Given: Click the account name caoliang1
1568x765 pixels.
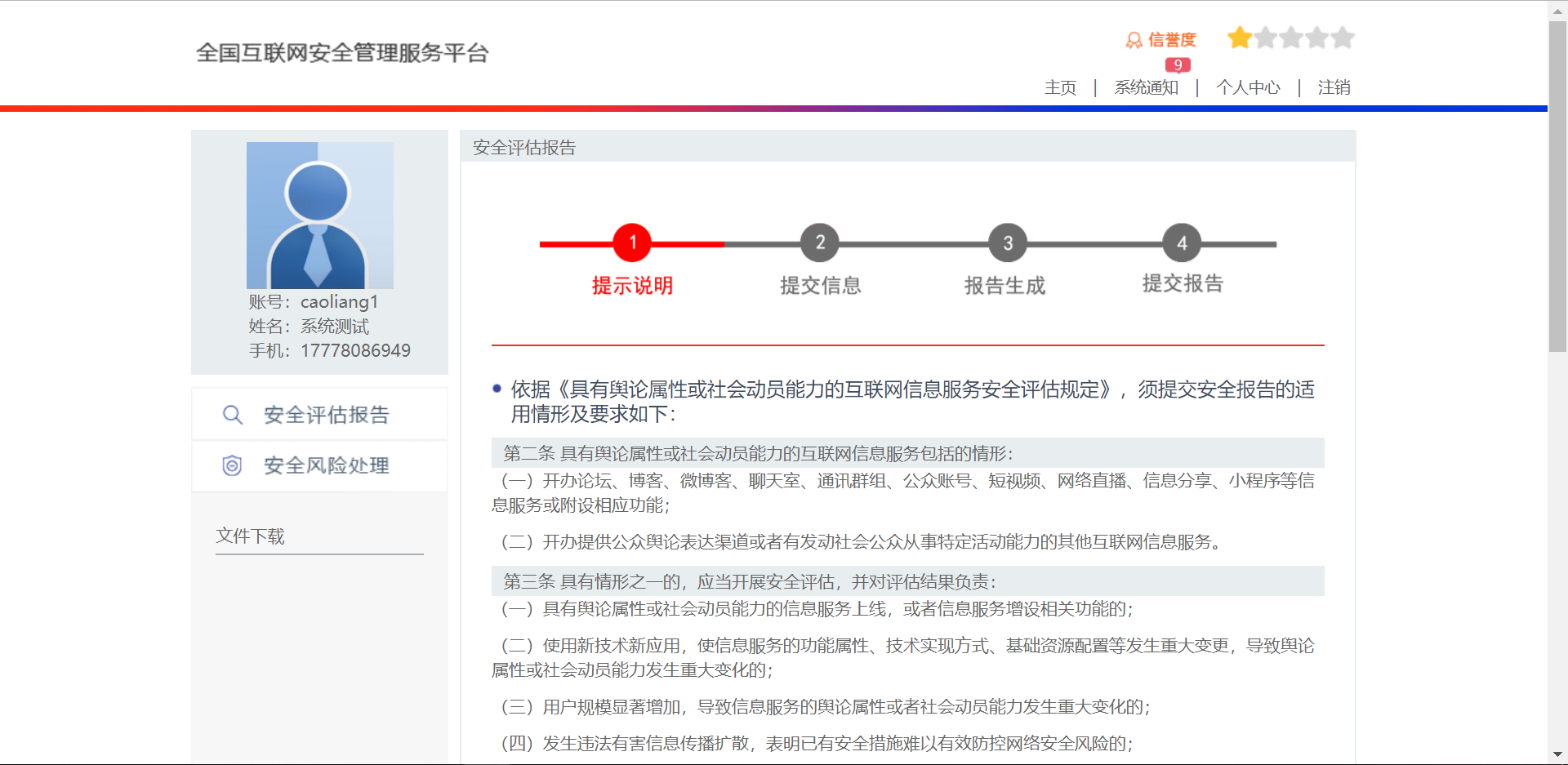Looking at the screenshot, I should 339,302.
